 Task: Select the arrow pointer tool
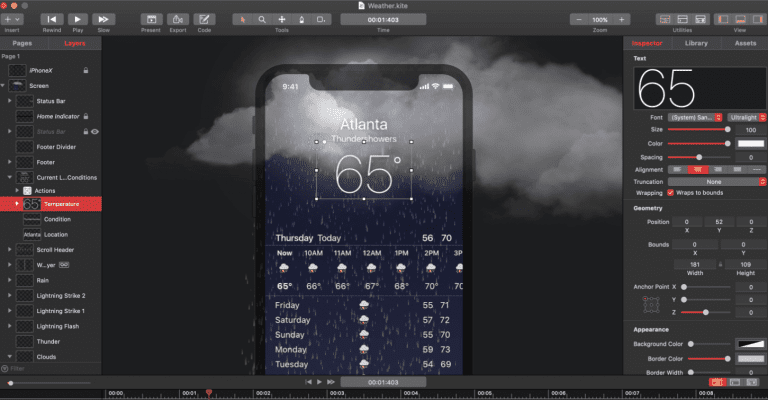[x=245, y=19]
